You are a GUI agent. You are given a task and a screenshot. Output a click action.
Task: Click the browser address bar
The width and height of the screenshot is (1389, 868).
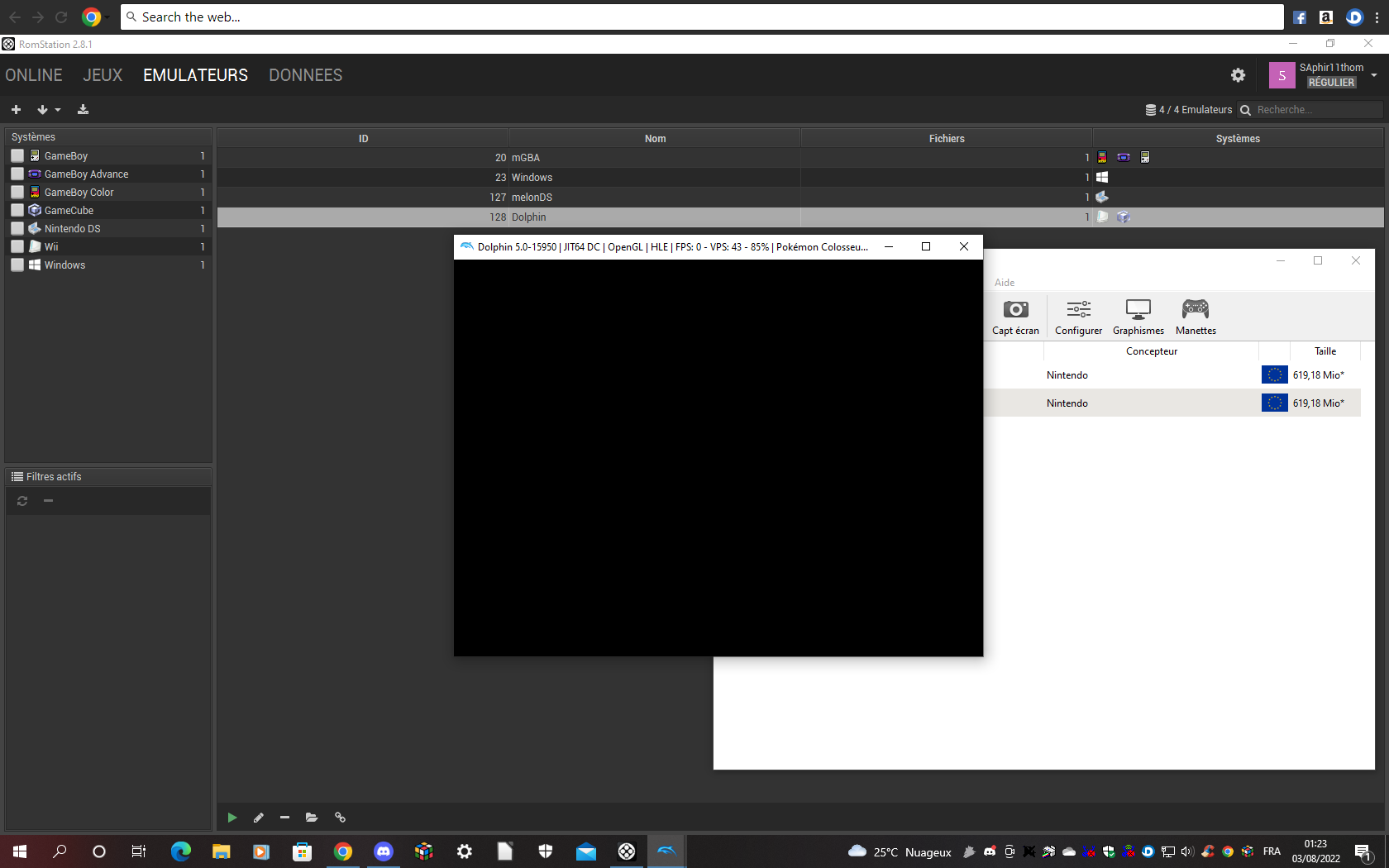point(701,17)
